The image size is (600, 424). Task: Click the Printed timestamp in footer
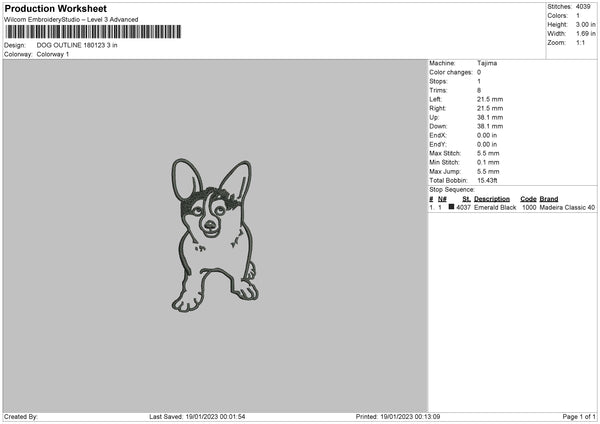398,416
